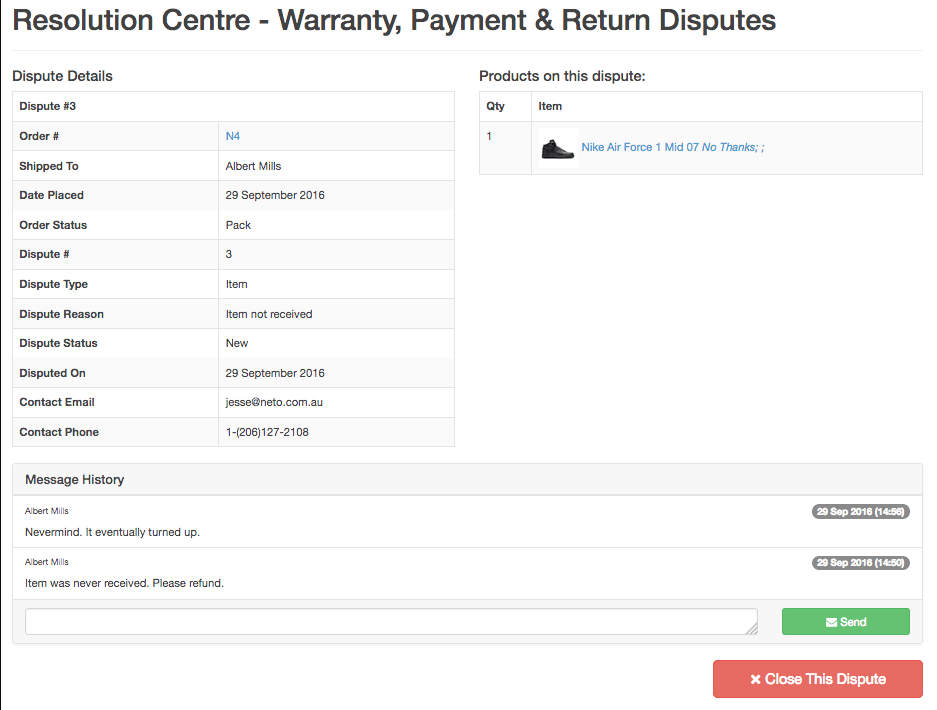The height and width of the screenshot is (710, 937).
Task: Click the 'Dispute Details' heading
Action: click(x=62, y=76)
